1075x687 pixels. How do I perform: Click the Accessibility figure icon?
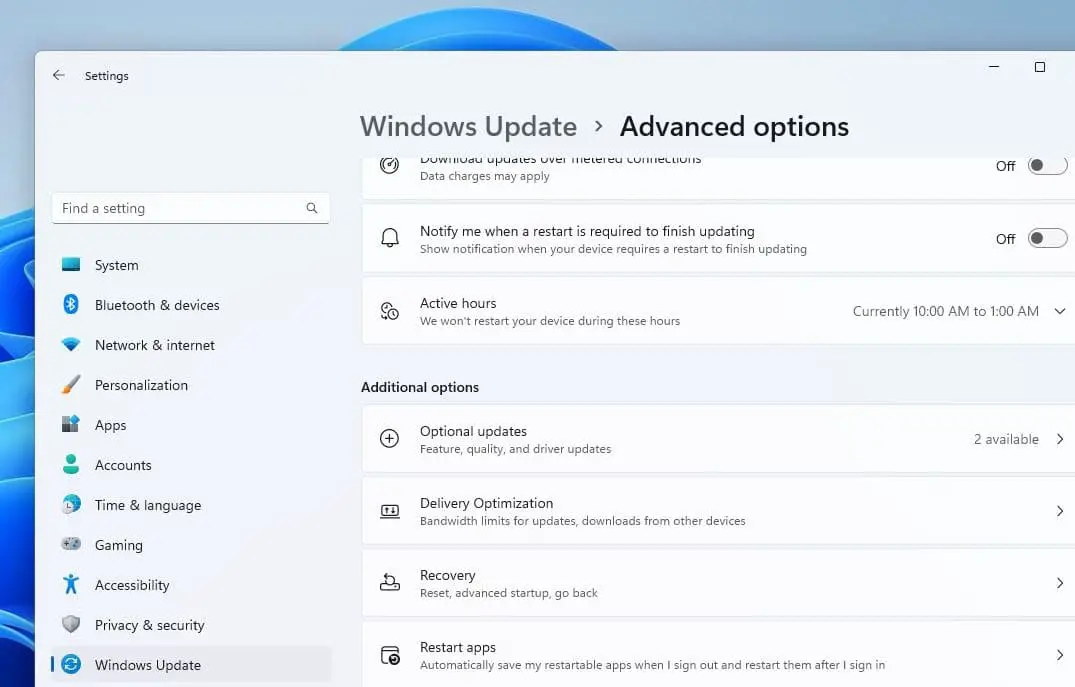point(71,584)
